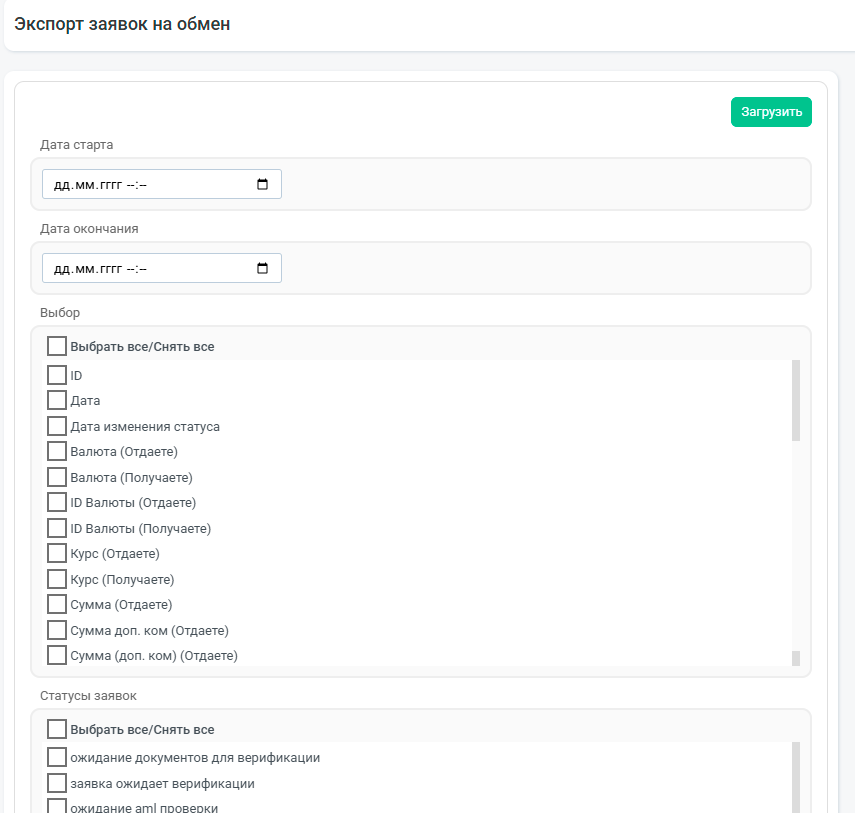This screenshot has height=813, width=855.
Task: Click the Загрузить button
Action: point(771,112)
